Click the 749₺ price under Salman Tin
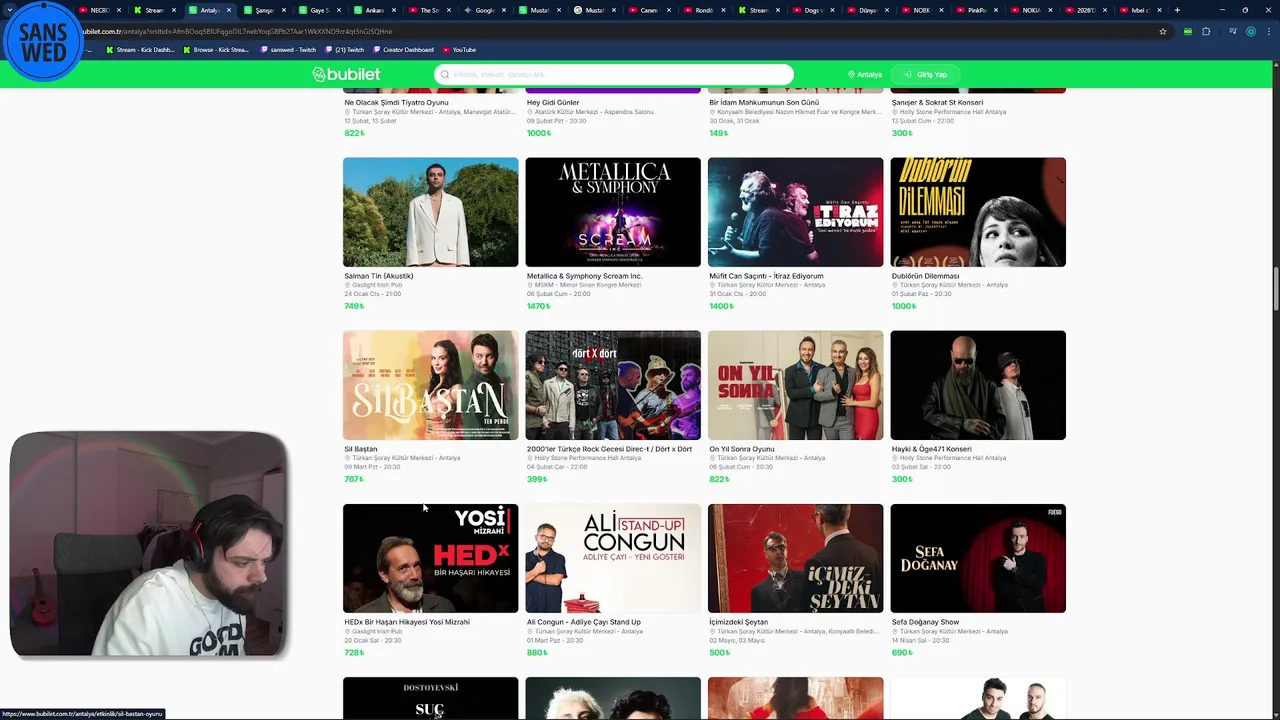This screenshot has height=720, width=1280. pyautogui.click(x=354, y=306)
